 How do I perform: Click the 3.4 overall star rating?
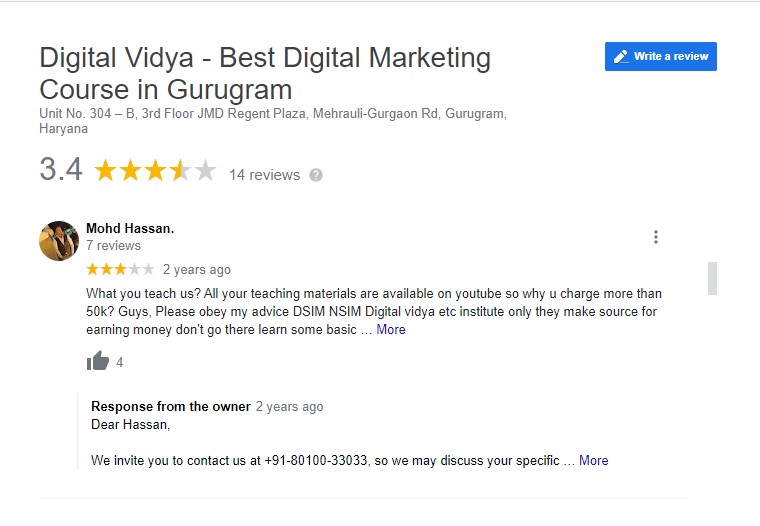click(x=155, y=171)
